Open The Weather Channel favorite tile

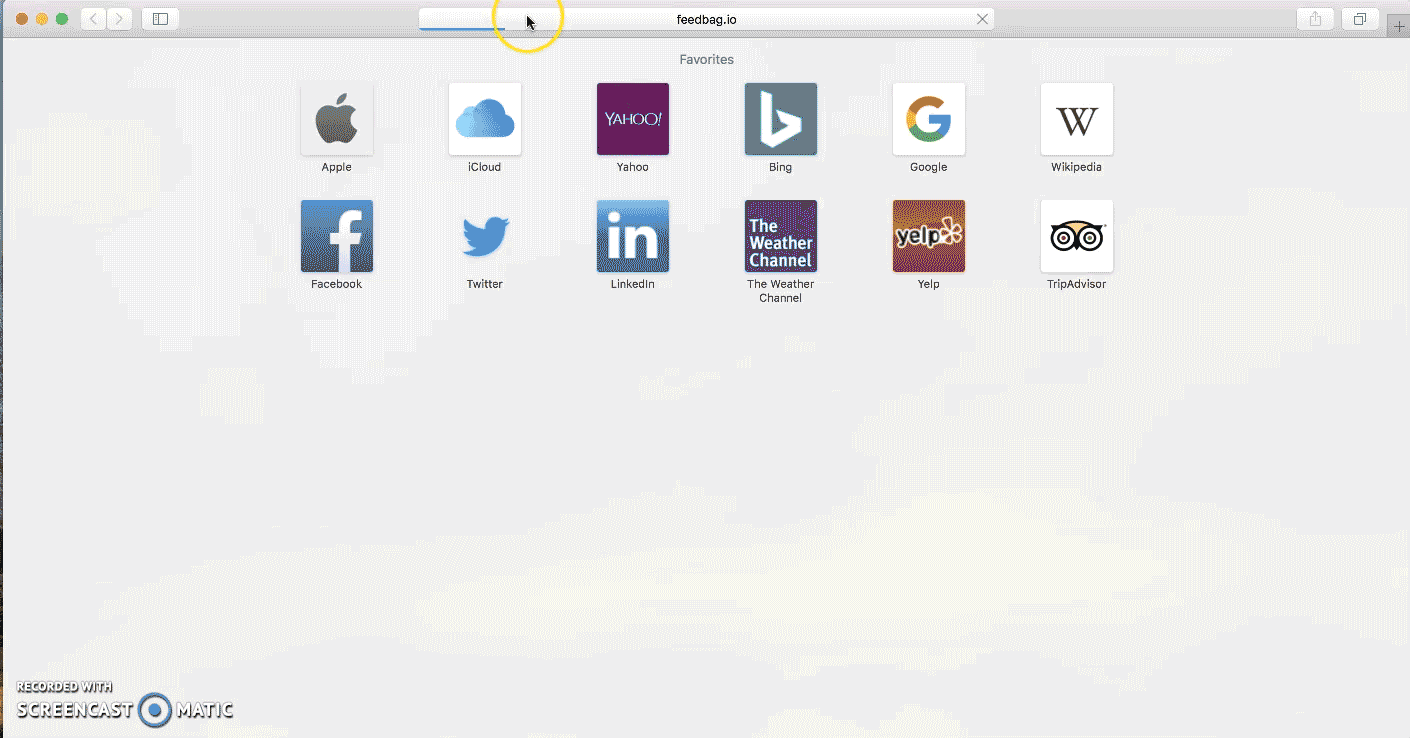tap(781, 236)
